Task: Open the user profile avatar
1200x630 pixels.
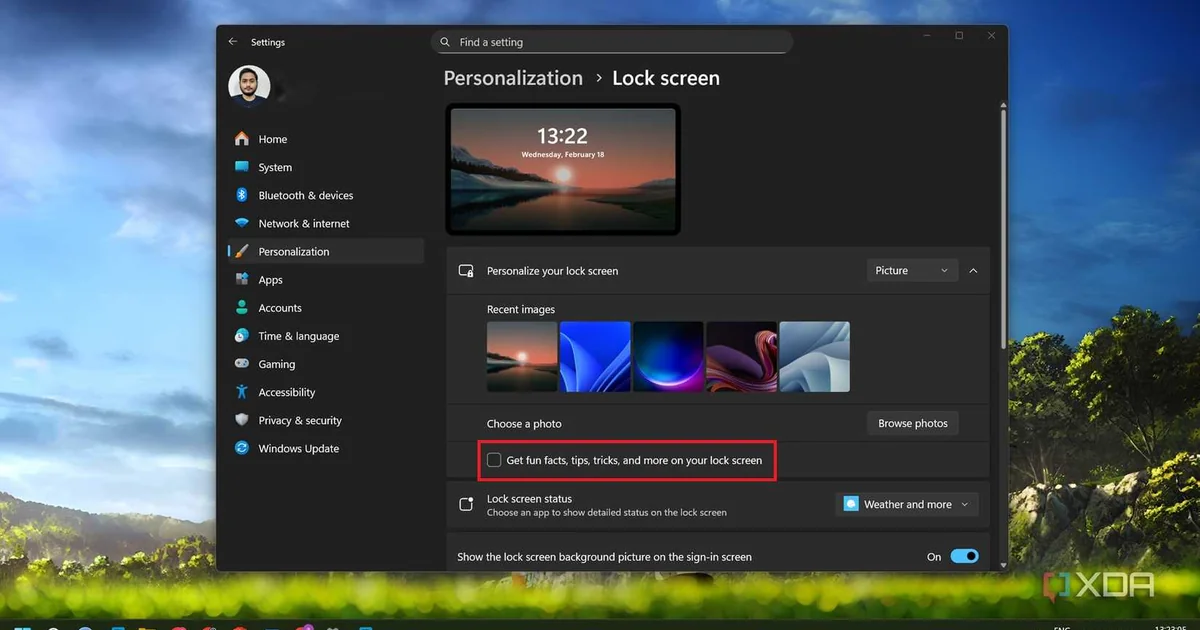Action: [x=249, y=87]
